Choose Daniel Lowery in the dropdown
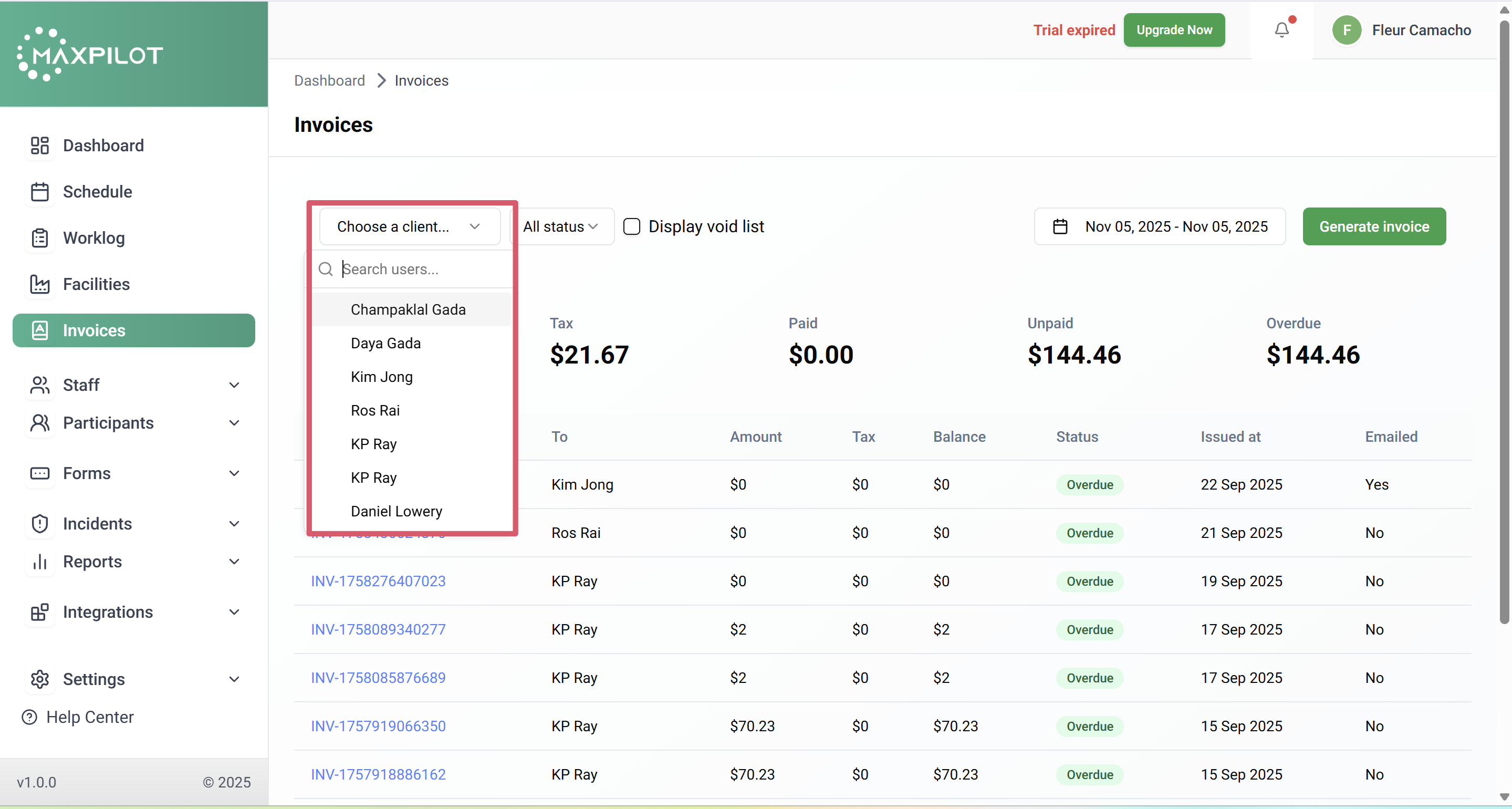1512x809 pixels. coord(396,511)
